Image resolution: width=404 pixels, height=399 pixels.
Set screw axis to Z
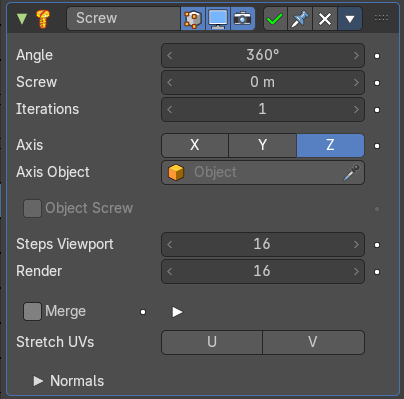[x=330, y=145]
